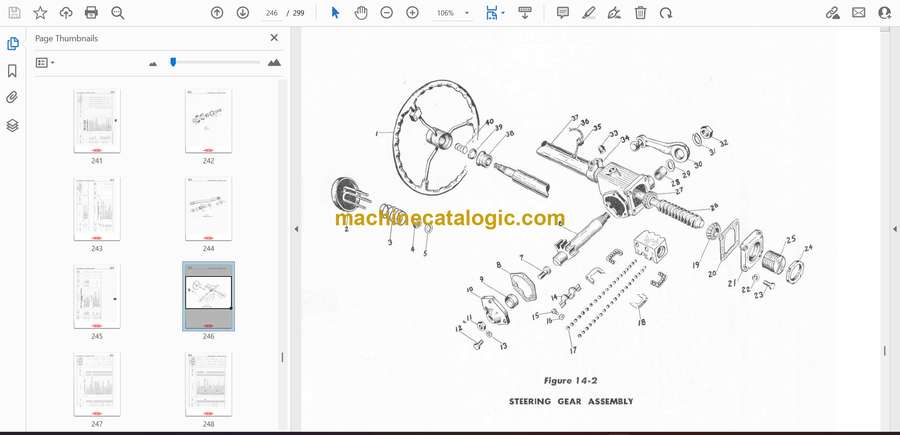Select page 242 thumbnail
The image size is (900, 435).
[208, 121]
